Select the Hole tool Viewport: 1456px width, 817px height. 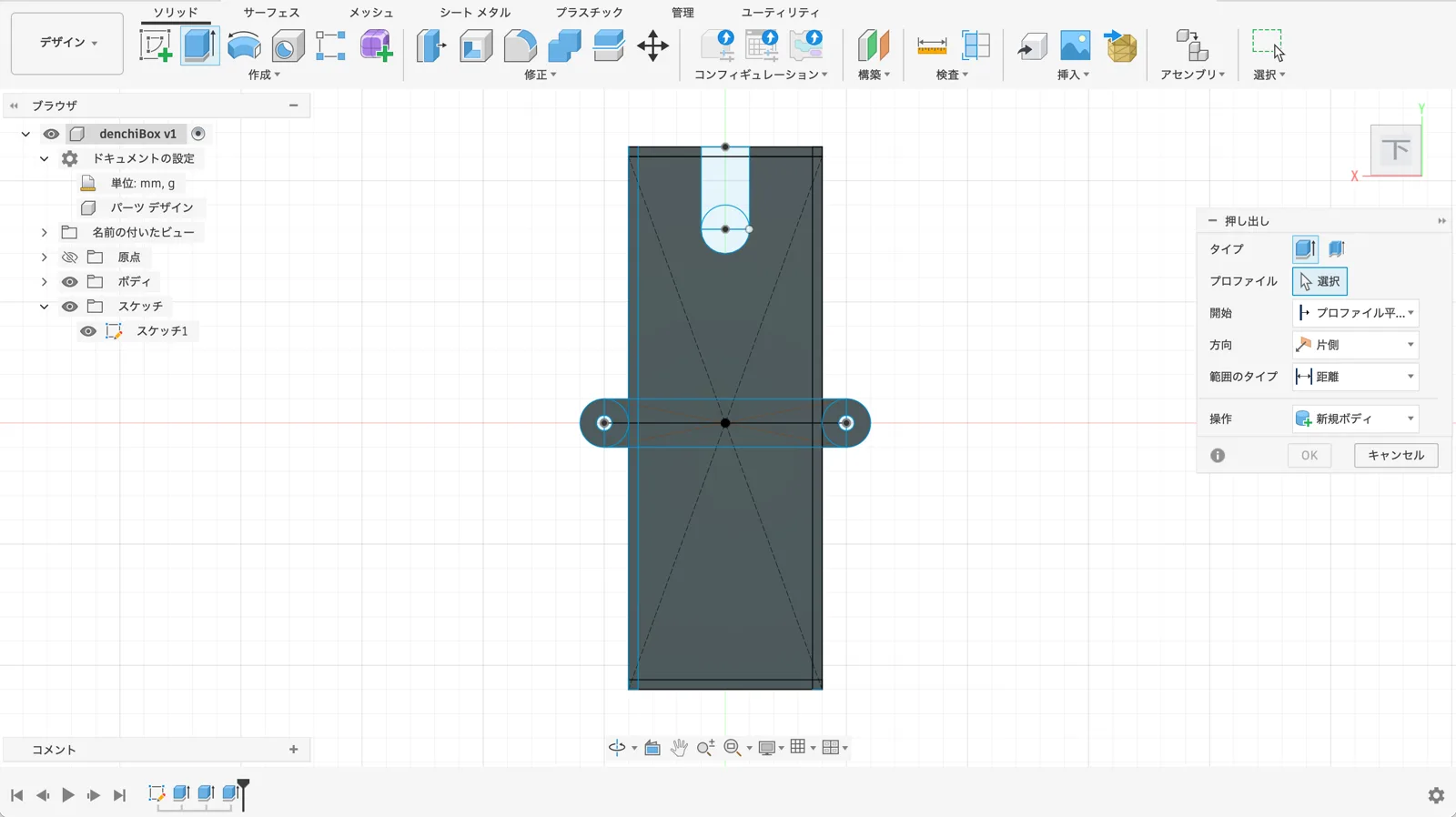(x=288, y=45)
